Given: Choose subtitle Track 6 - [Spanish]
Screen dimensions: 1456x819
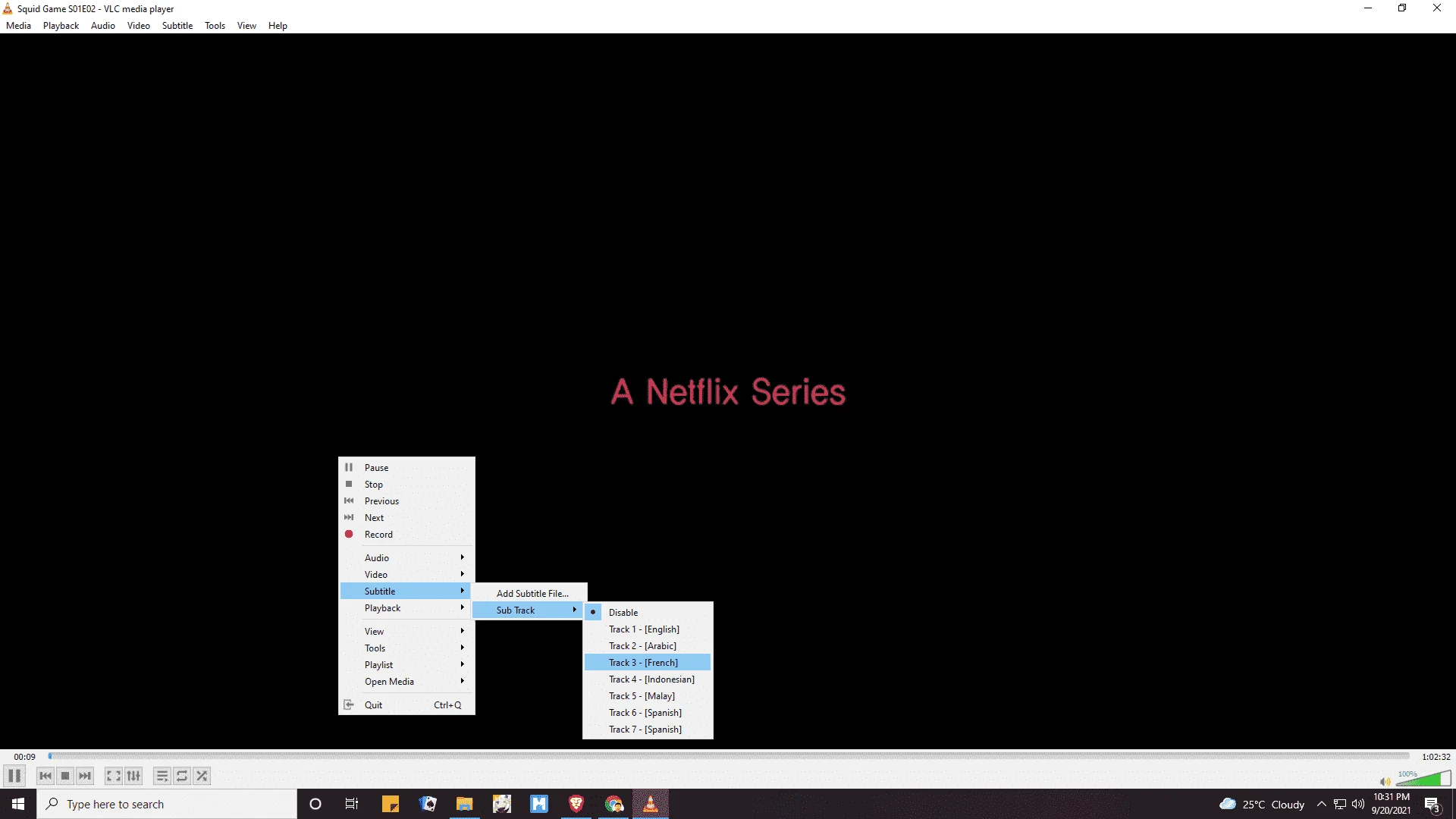Looking at the screenshot, I should click(x=648, y=713).
